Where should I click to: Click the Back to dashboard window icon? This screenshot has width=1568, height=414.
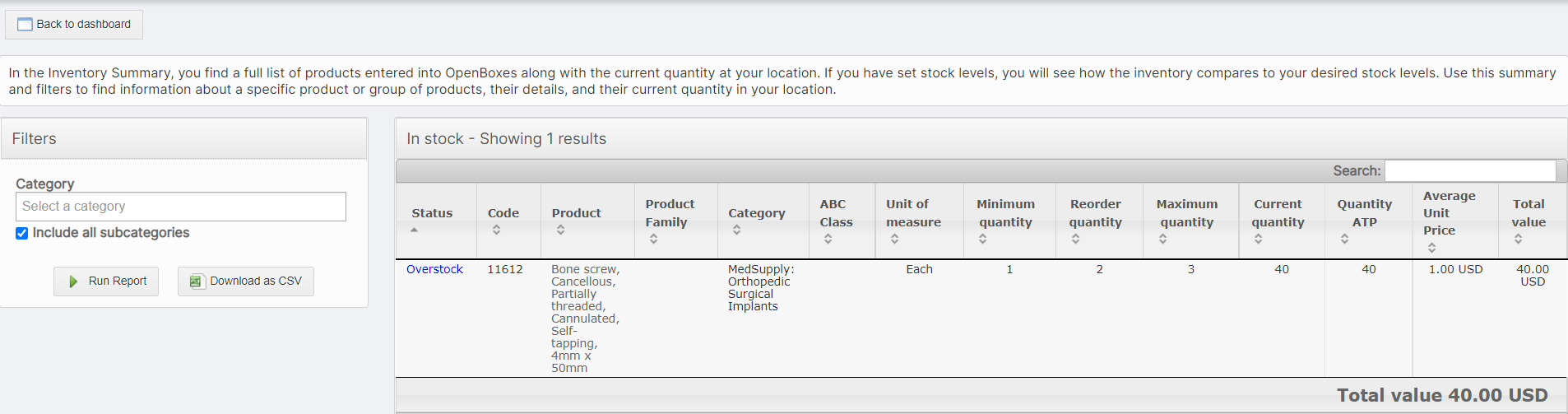25,25
